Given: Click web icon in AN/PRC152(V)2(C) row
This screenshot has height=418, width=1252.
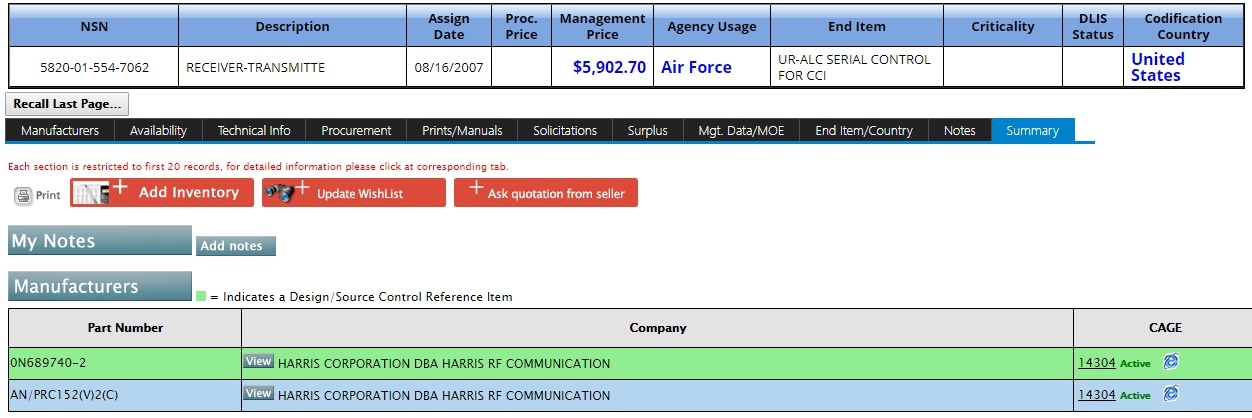Looking at the screenshot, I should [1171, 394].
